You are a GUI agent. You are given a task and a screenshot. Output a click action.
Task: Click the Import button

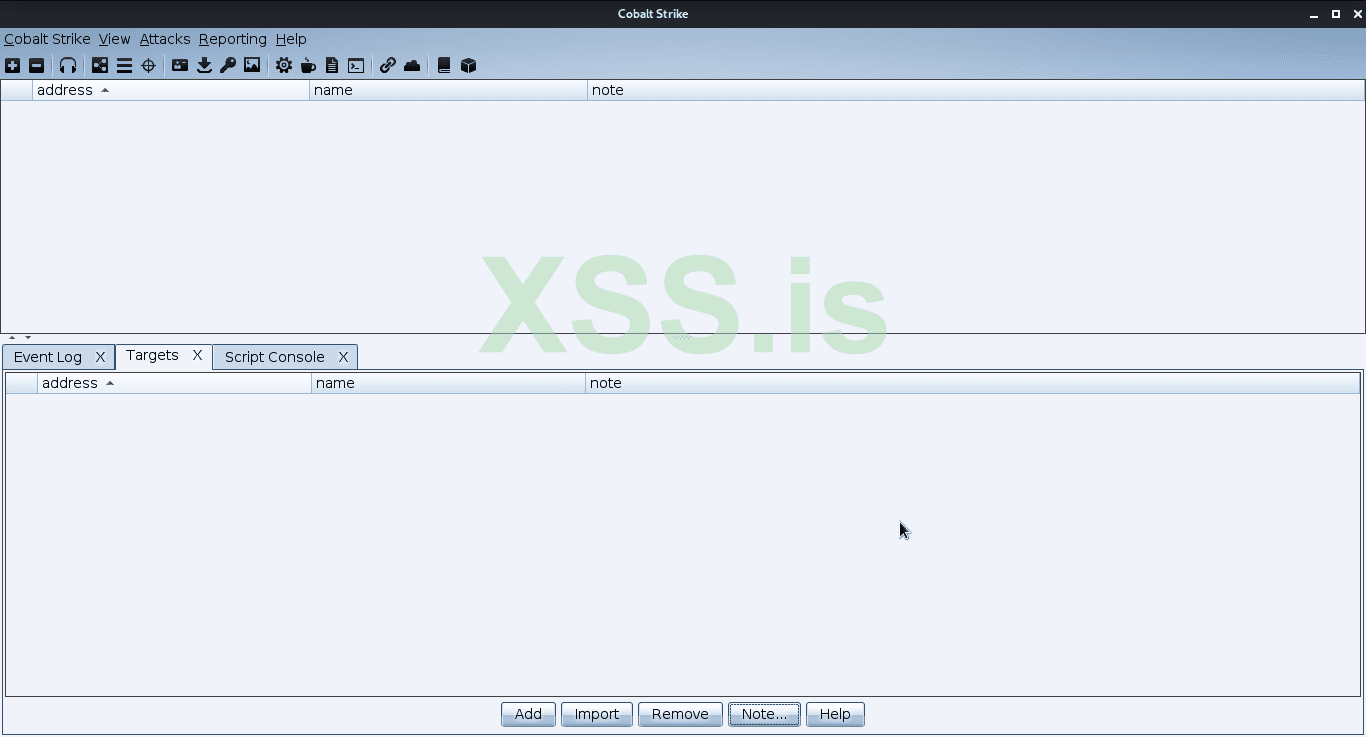click(597, 714)
